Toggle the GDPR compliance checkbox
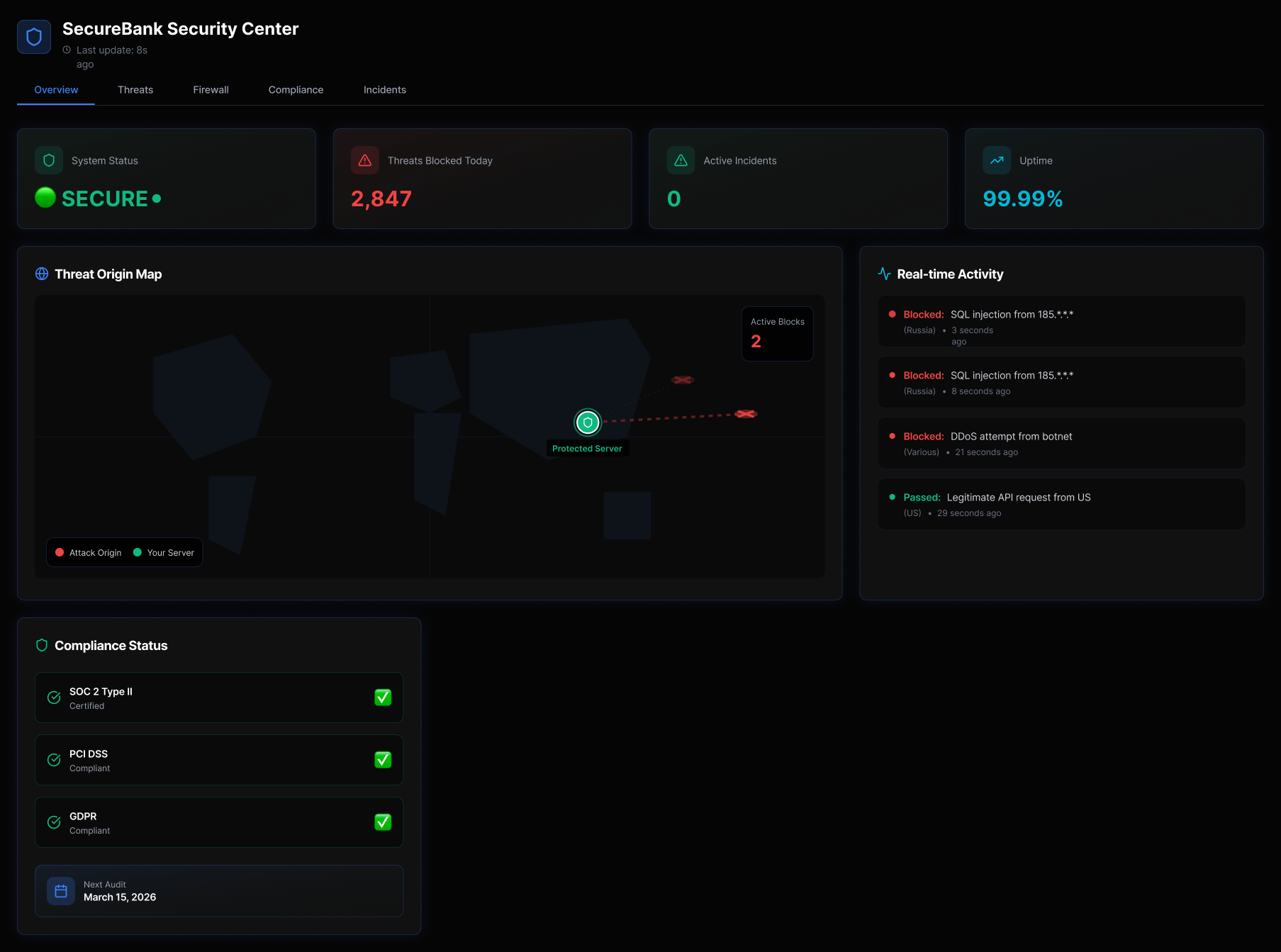The height and width of the screenshot is (952, 1281). [x=383, y=822]
